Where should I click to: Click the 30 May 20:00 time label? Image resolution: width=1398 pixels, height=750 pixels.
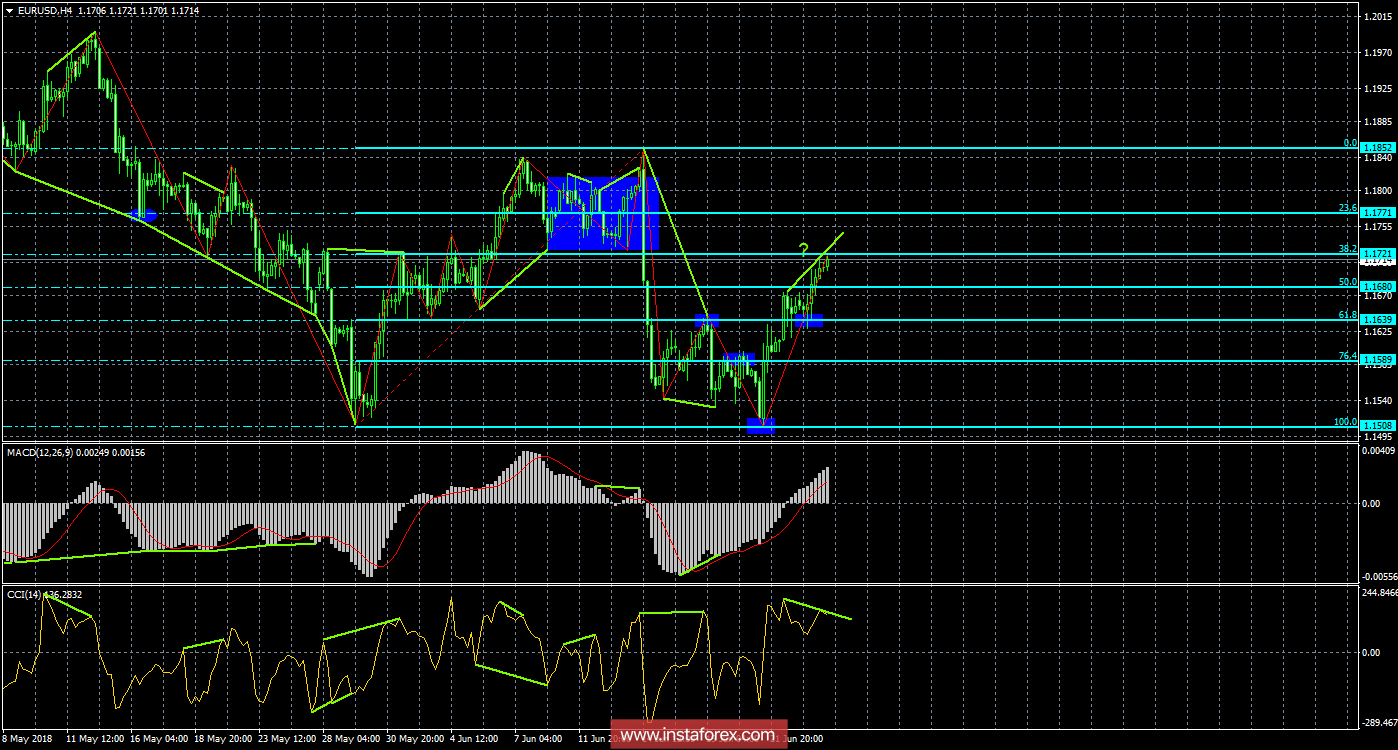click(416, 739)
